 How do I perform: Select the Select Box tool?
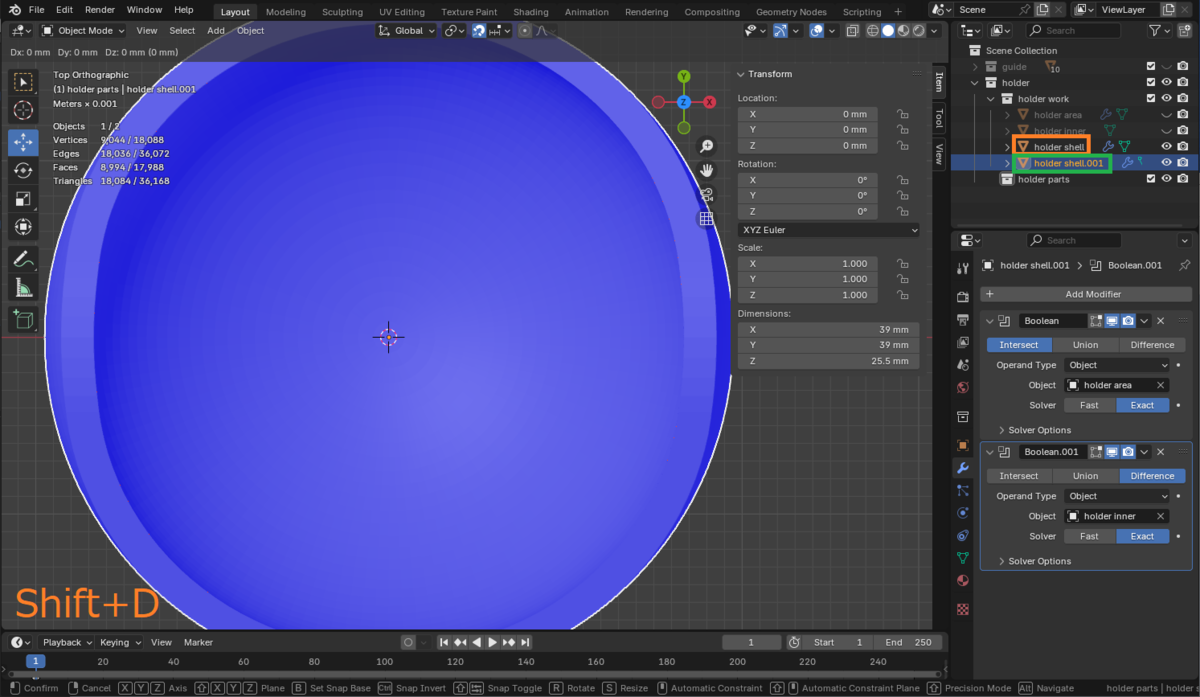[24, 82]
